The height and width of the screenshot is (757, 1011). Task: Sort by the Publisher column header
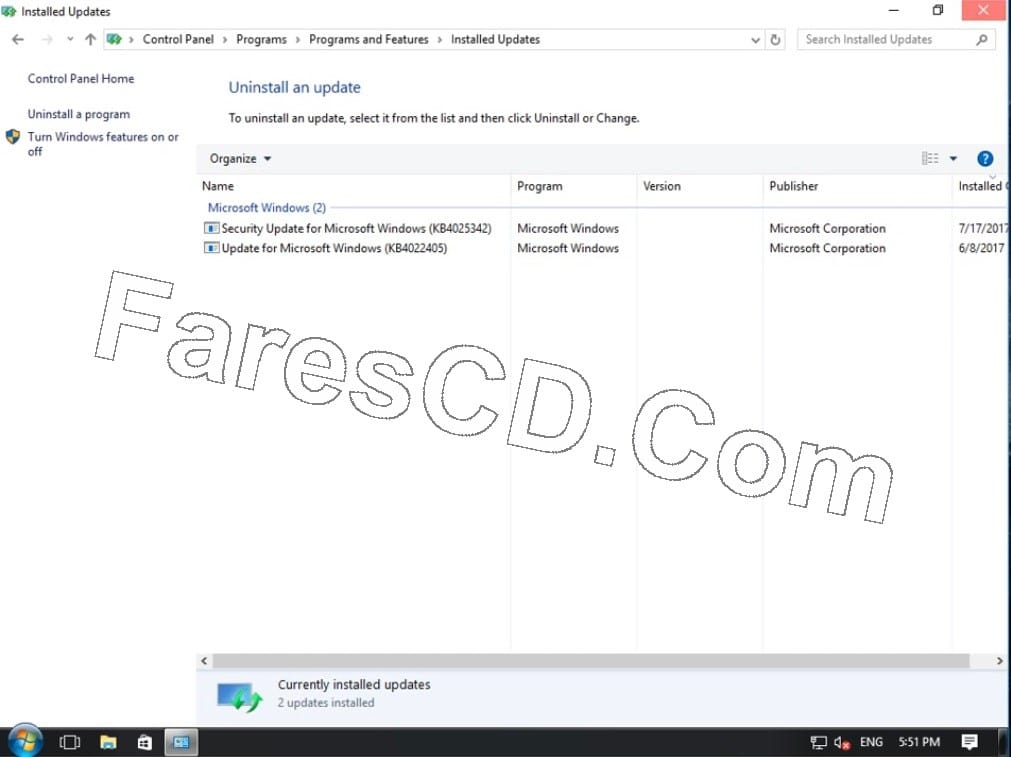[x=857, y=186]
